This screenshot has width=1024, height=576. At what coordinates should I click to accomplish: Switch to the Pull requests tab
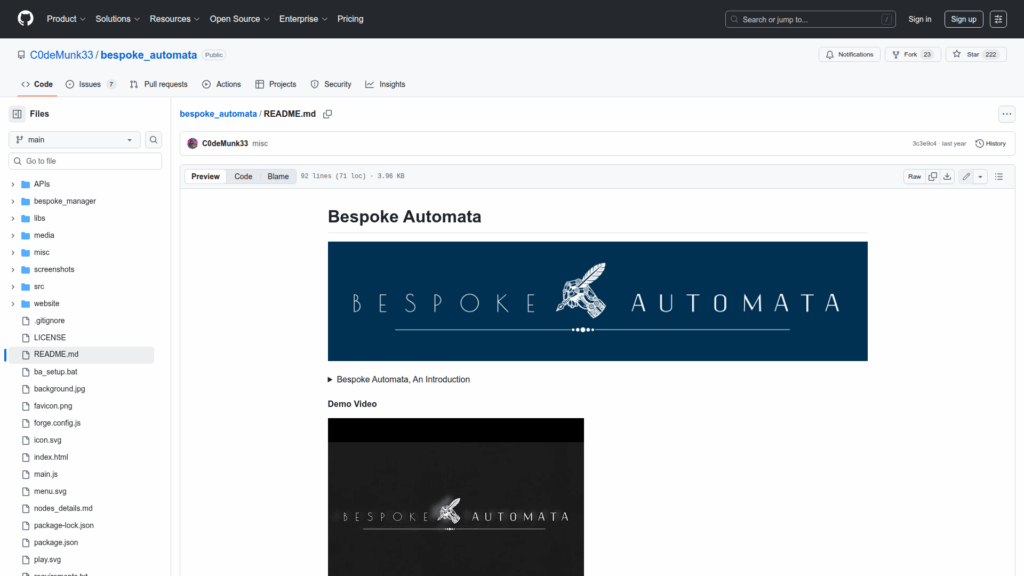159,84
